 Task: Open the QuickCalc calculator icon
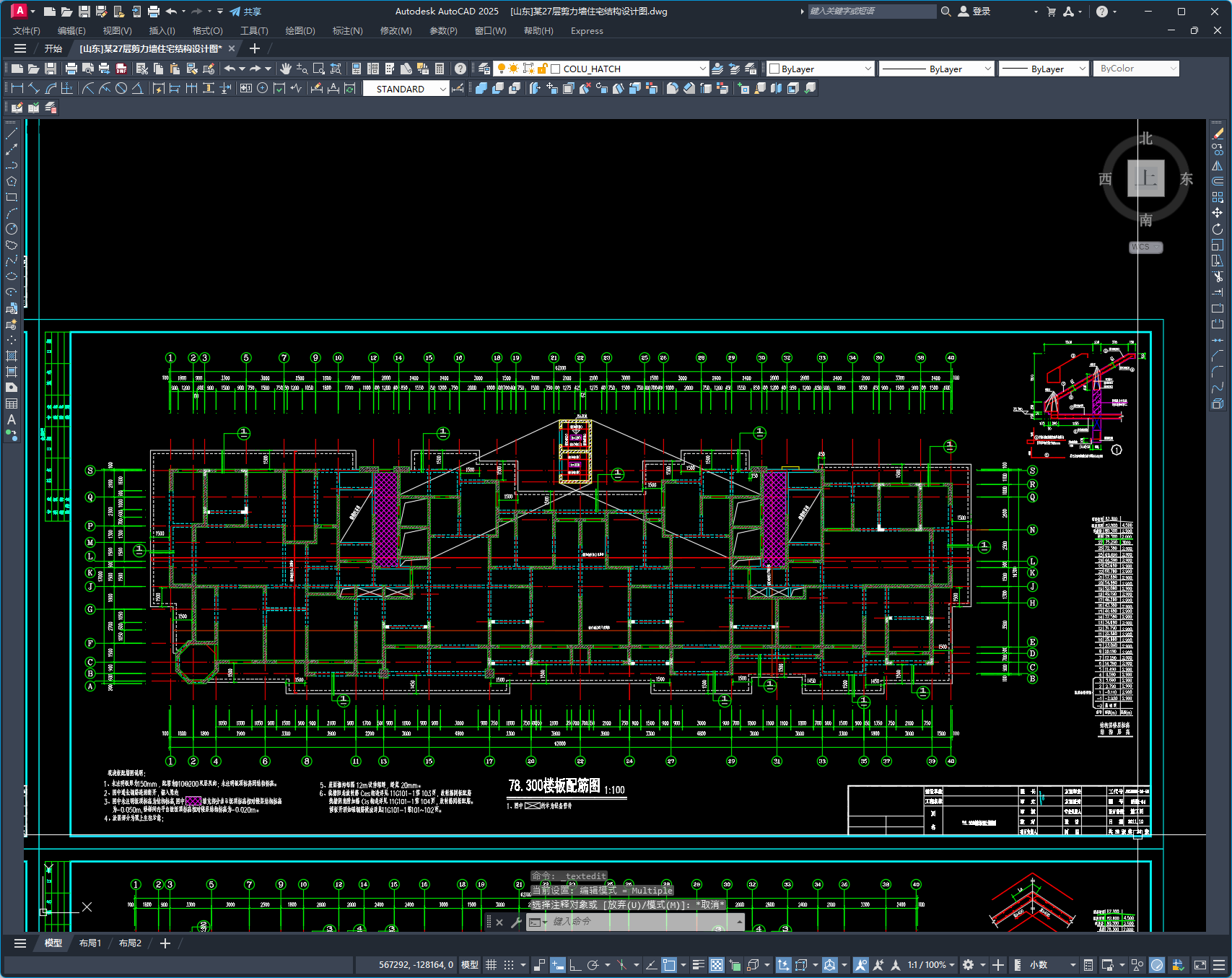(x=440, y=69)
